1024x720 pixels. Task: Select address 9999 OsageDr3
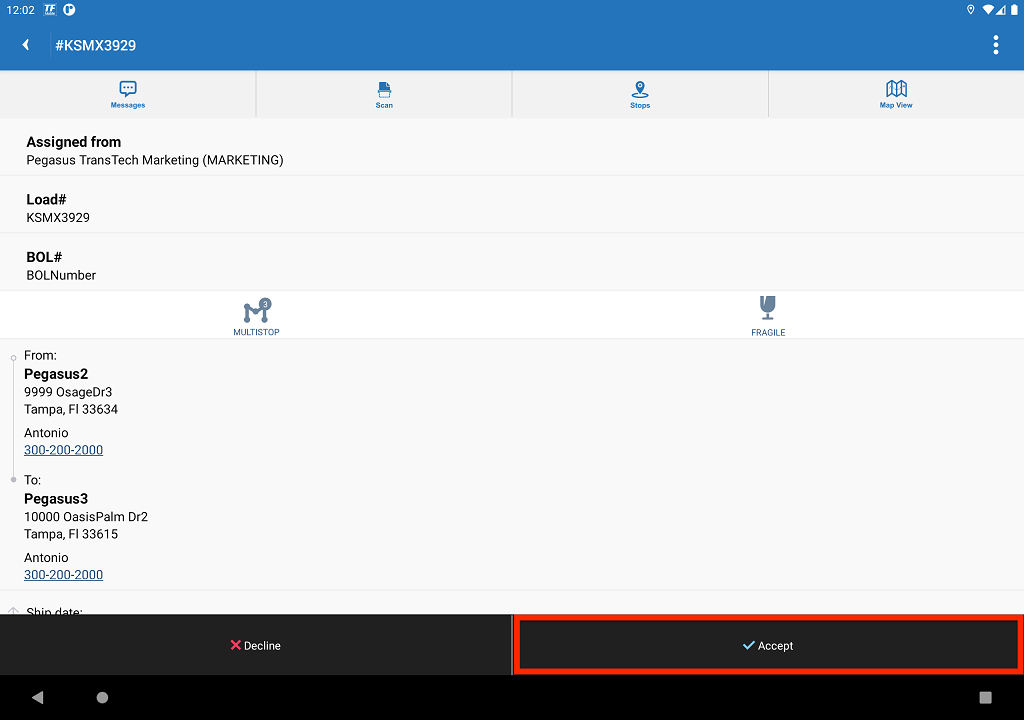pyautogui.click(x=68, y=392)
